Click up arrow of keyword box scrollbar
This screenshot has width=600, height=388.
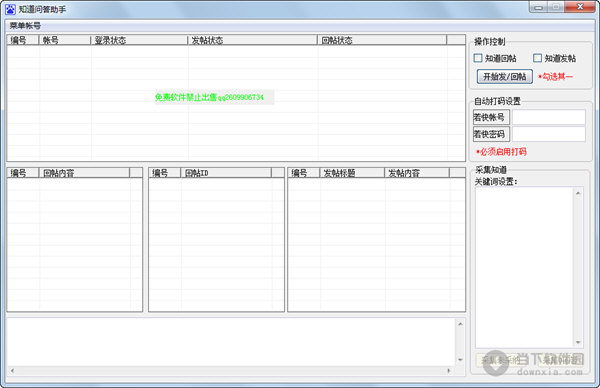[x=578, y=193]
